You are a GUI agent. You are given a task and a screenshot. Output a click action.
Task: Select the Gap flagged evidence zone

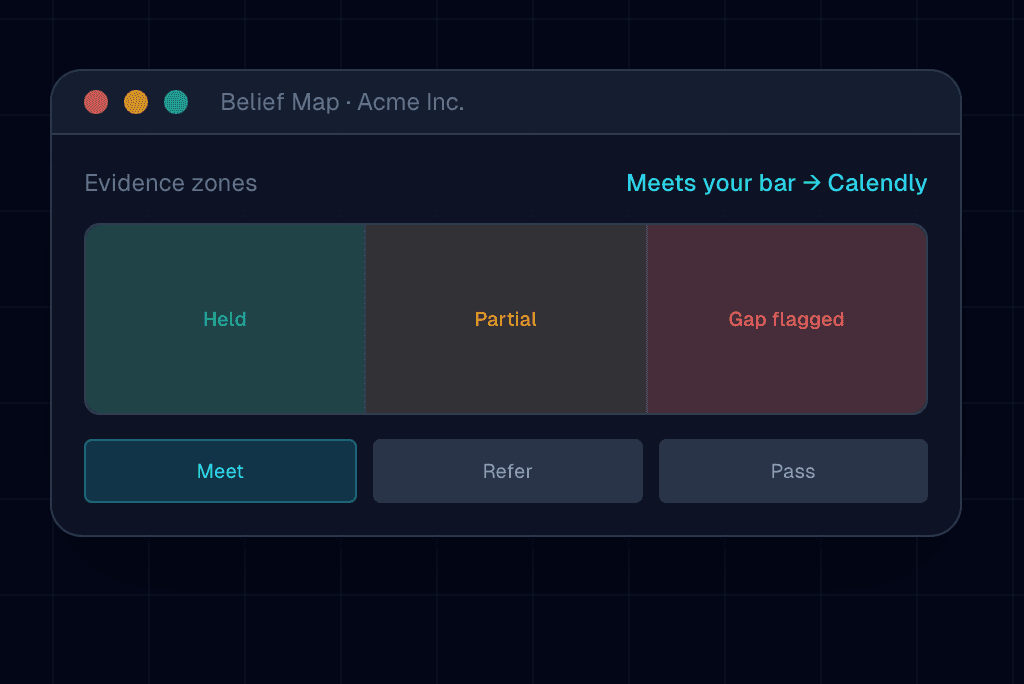pos(787,319)
